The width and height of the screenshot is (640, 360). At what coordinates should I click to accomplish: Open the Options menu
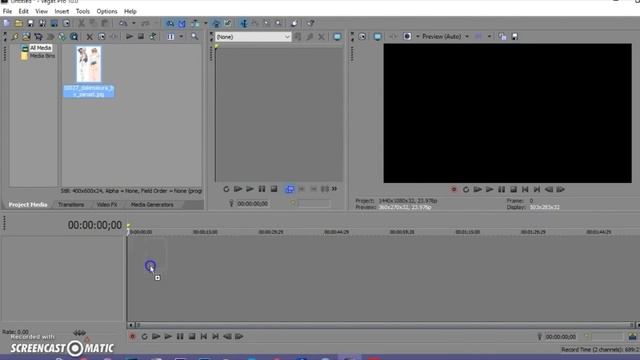(107, 11)
